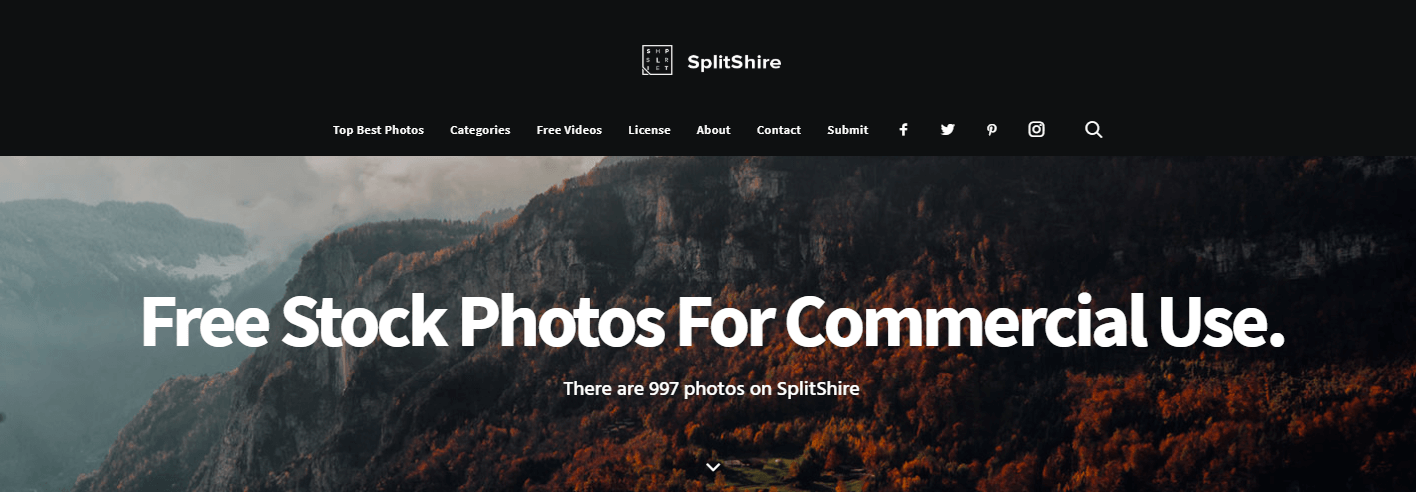Navigate to the About page
The width and height of the screenshot is (1416, 492).
point(713,130)
